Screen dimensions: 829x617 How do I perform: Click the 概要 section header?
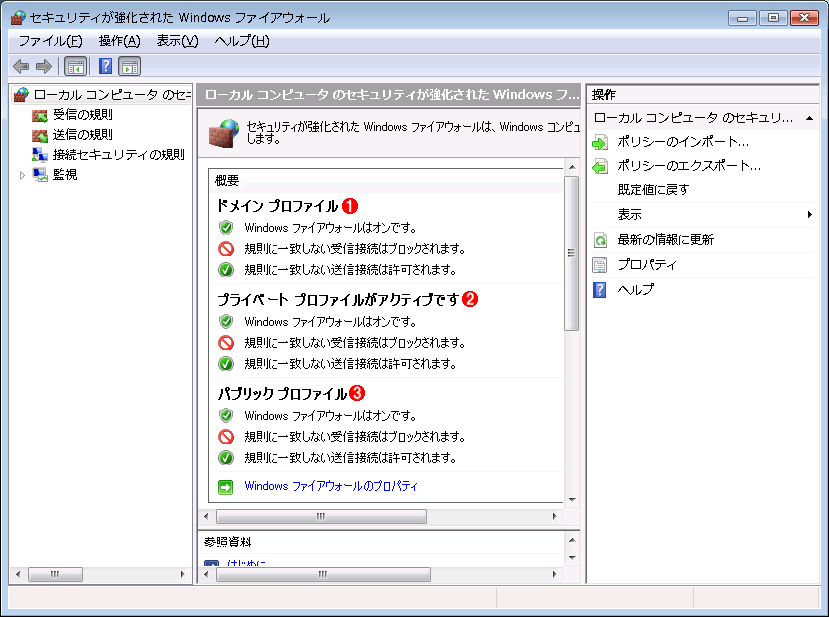(x=227, y=181)
